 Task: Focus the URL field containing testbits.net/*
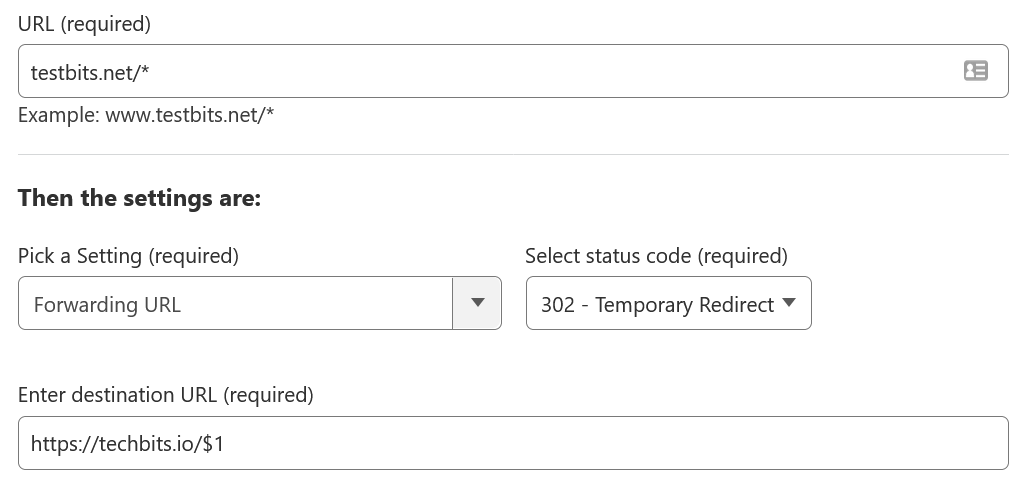[x=513, y=71]
